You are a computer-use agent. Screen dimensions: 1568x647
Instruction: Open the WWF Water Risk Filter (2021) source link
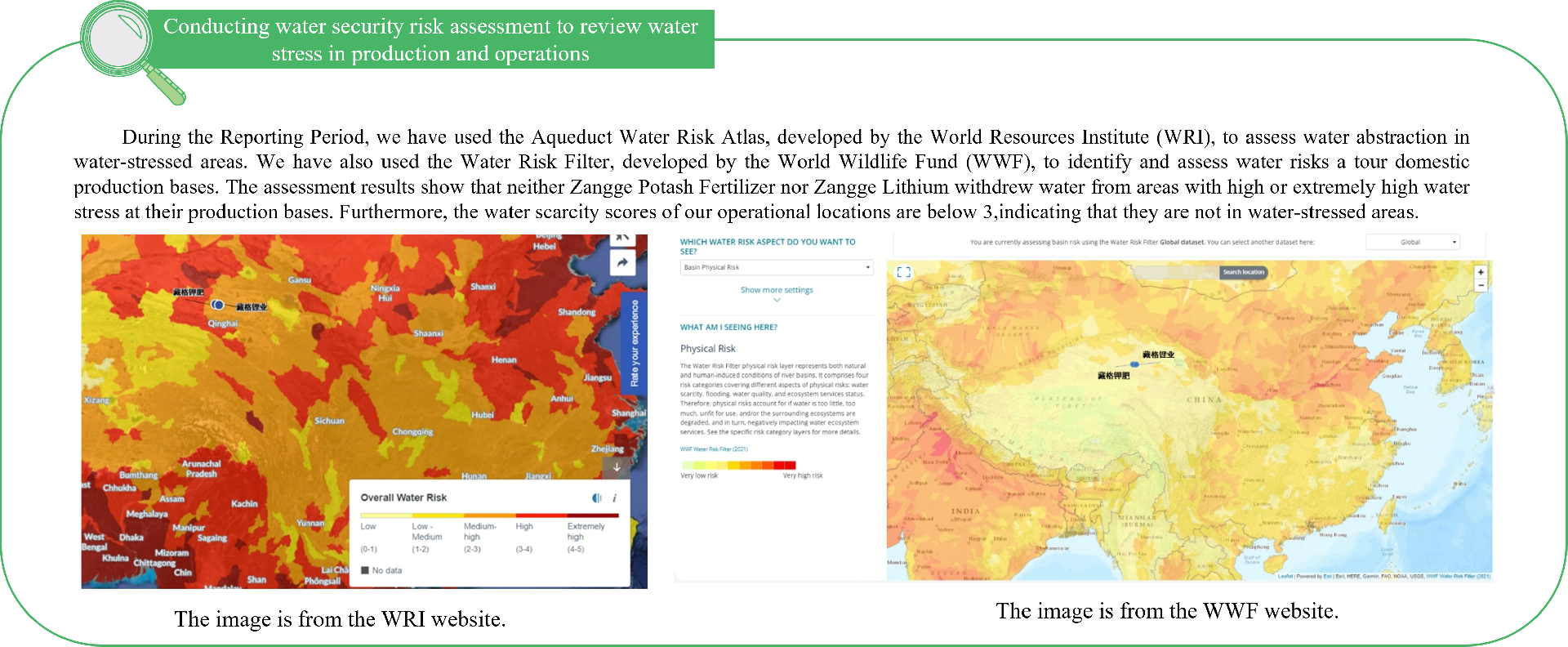[x=714, y=449]
